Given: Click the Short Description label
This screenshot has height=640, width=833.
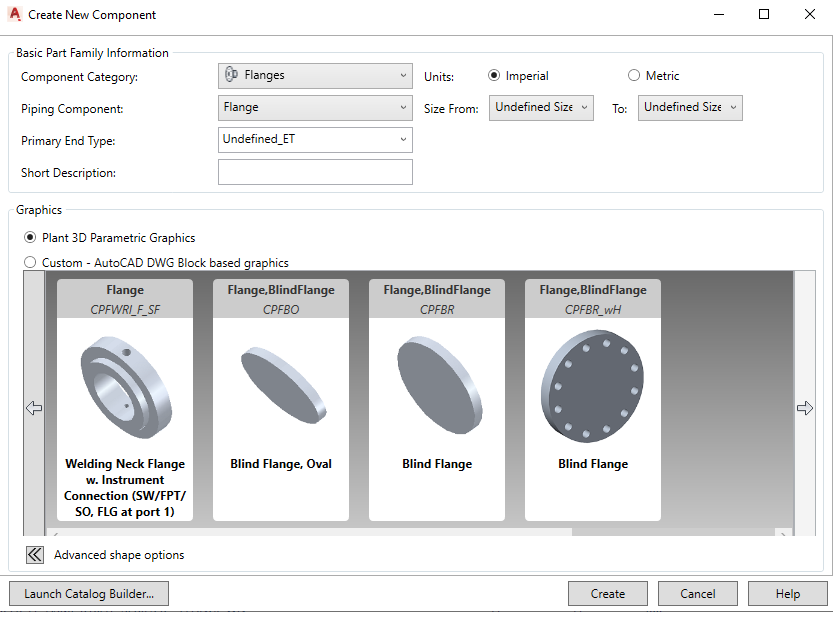Looking at the screenshot, I should 68,173.
